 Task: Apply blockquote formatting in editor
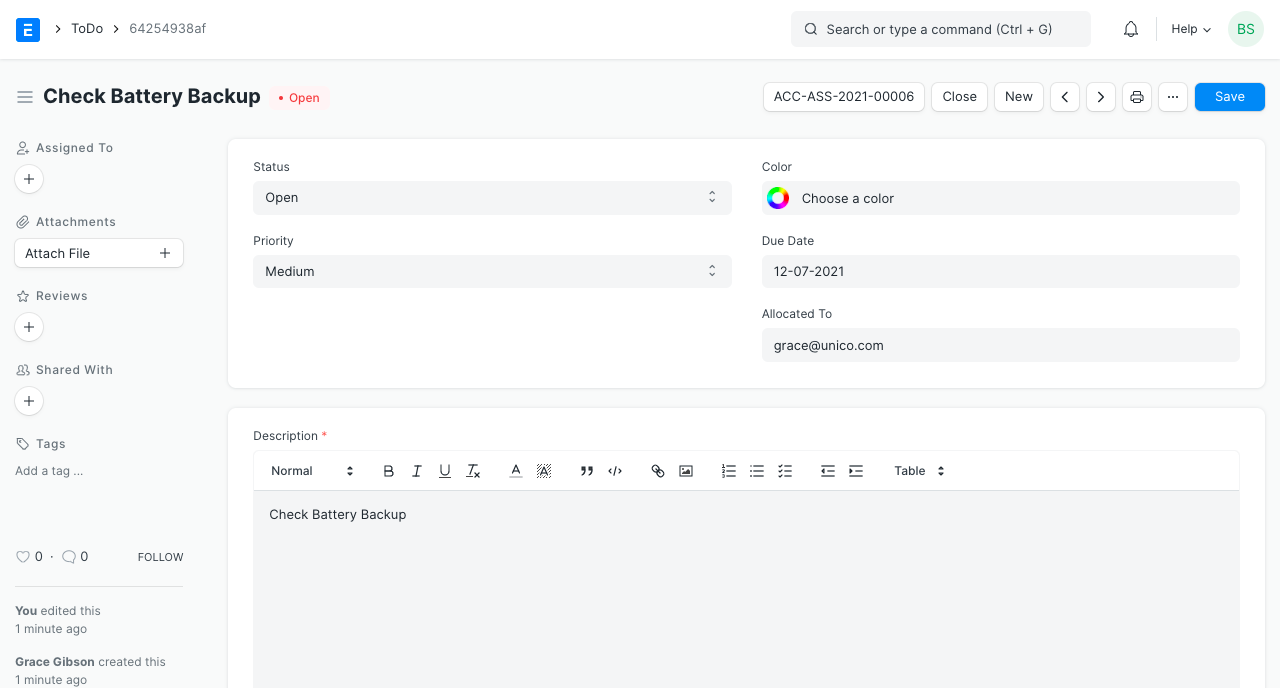coord(587,471)
